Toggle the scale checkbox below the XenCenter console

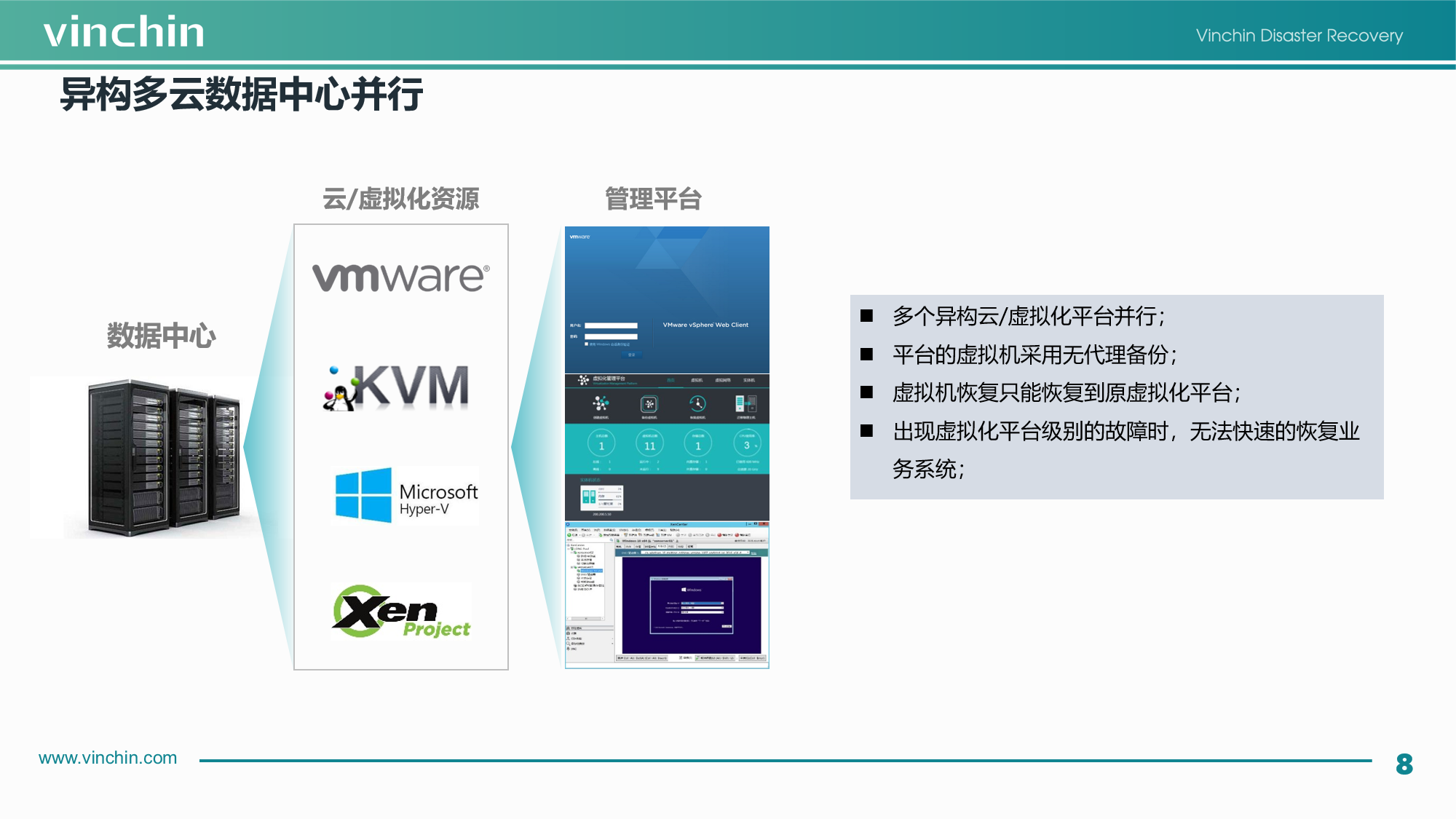tap(681, 657)
